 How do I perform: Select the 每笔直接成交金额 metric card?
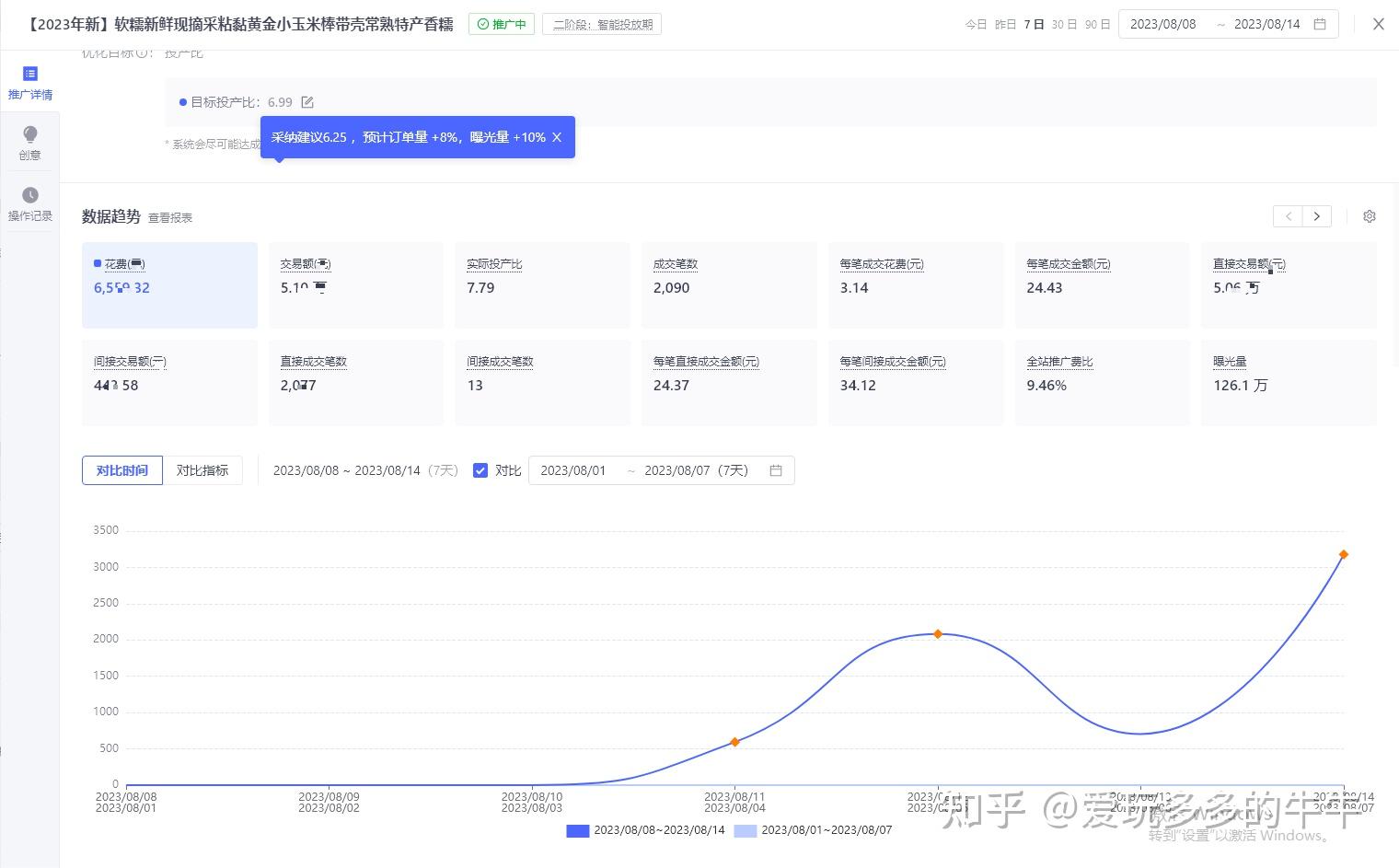tap(730, 383)
